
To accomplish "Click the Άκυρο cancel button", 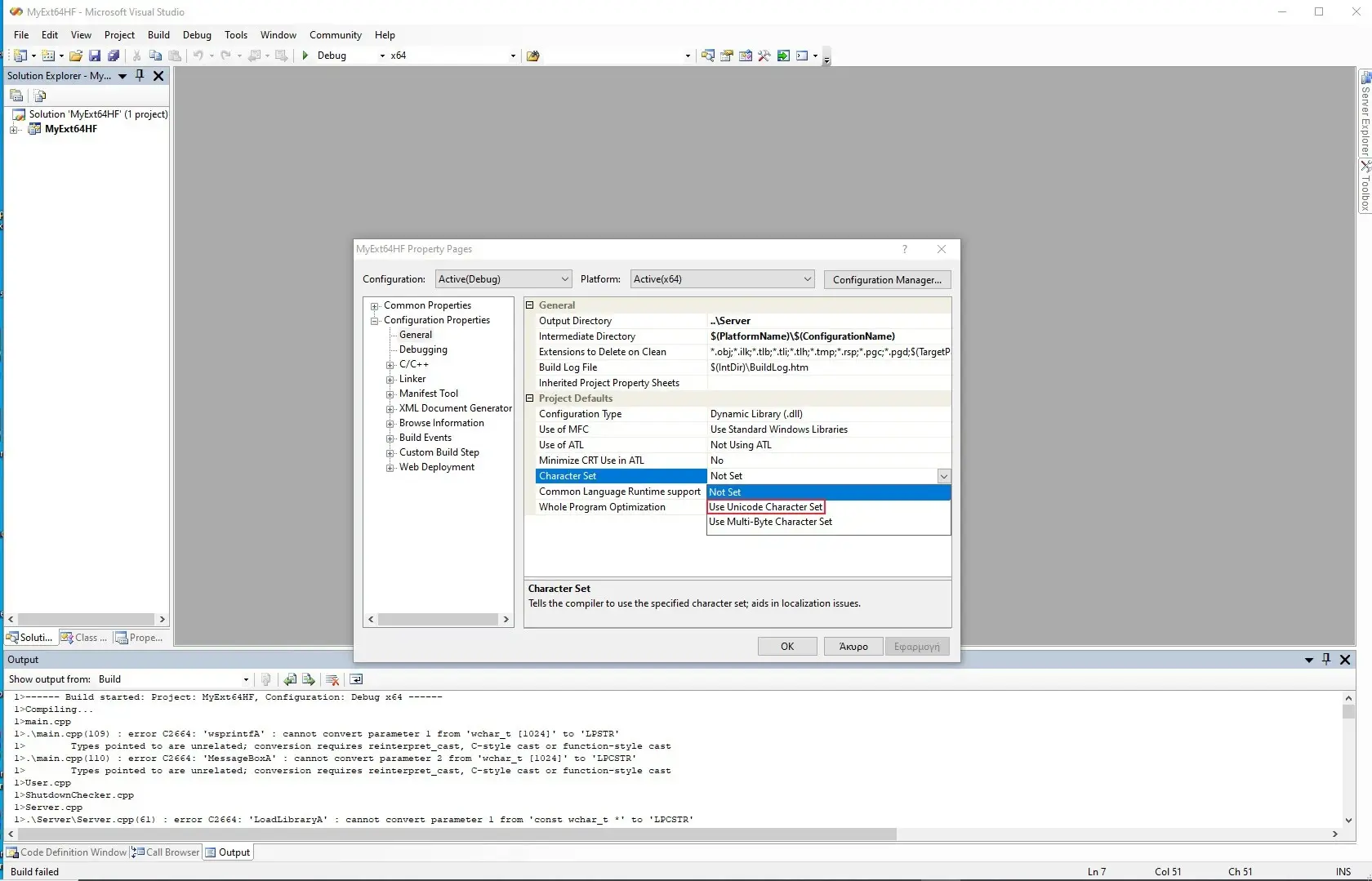I will [x=853, y=647].
